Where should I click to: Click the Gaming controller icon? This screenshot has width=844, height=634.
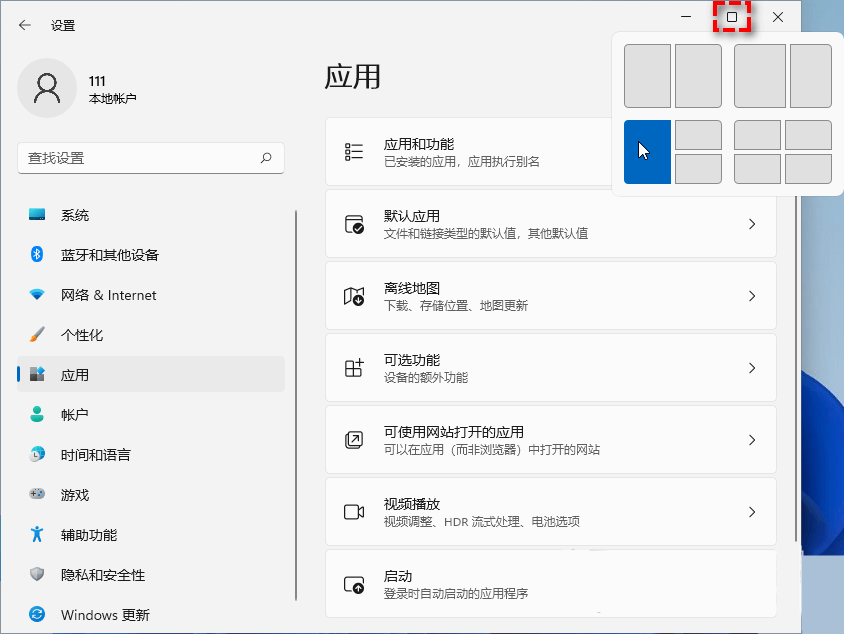coord(37,495)
